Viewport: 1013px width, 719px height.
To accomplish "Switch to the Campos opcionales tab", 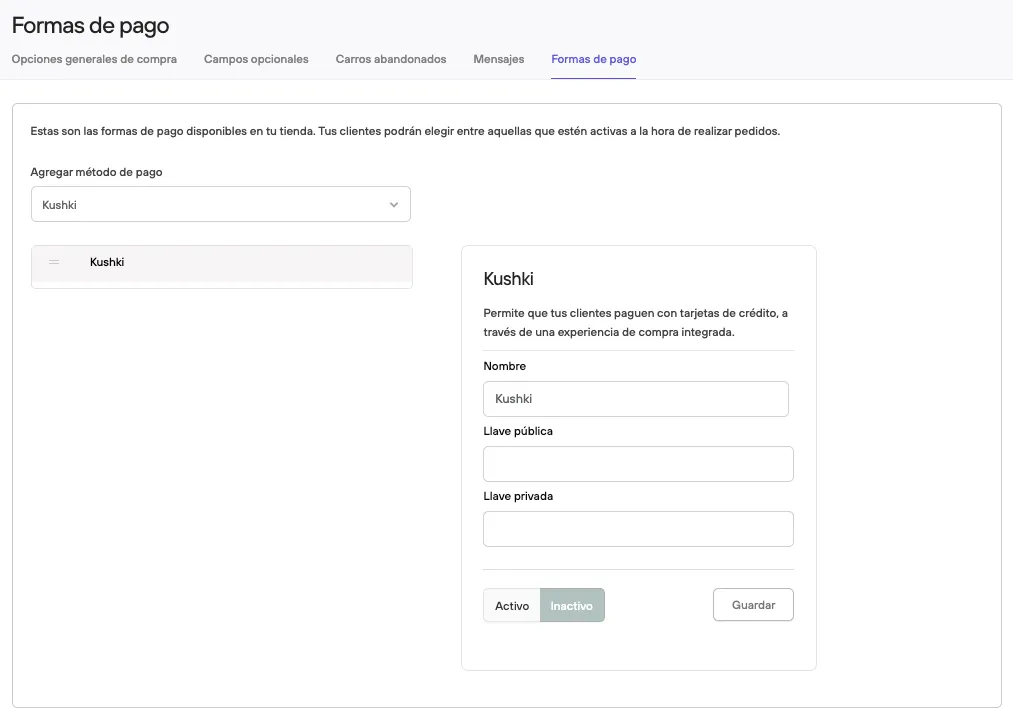I will [x=256, y=59].
